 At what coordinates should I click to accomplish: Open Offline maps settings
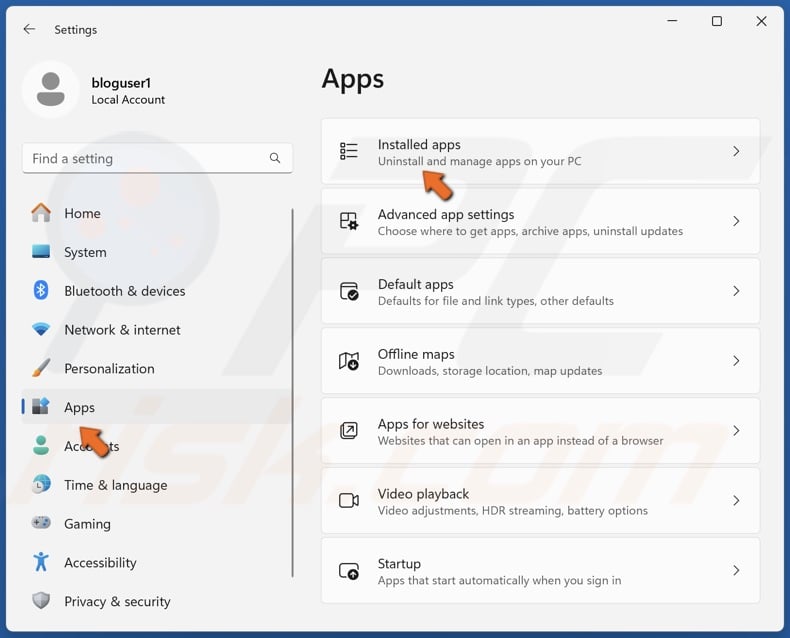coord(541,361)
